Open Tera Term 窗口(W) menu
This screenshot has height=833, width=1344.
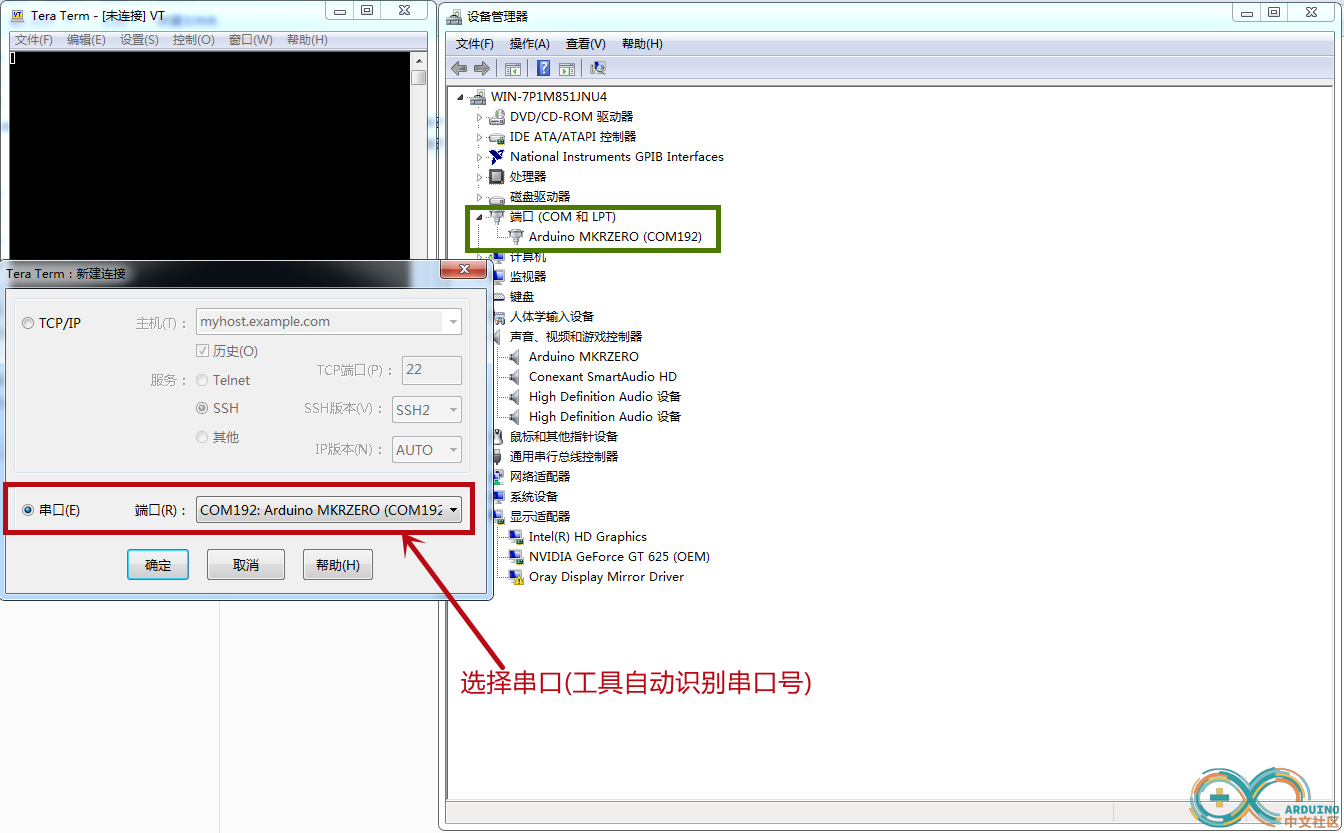click(x=250, y=40)
